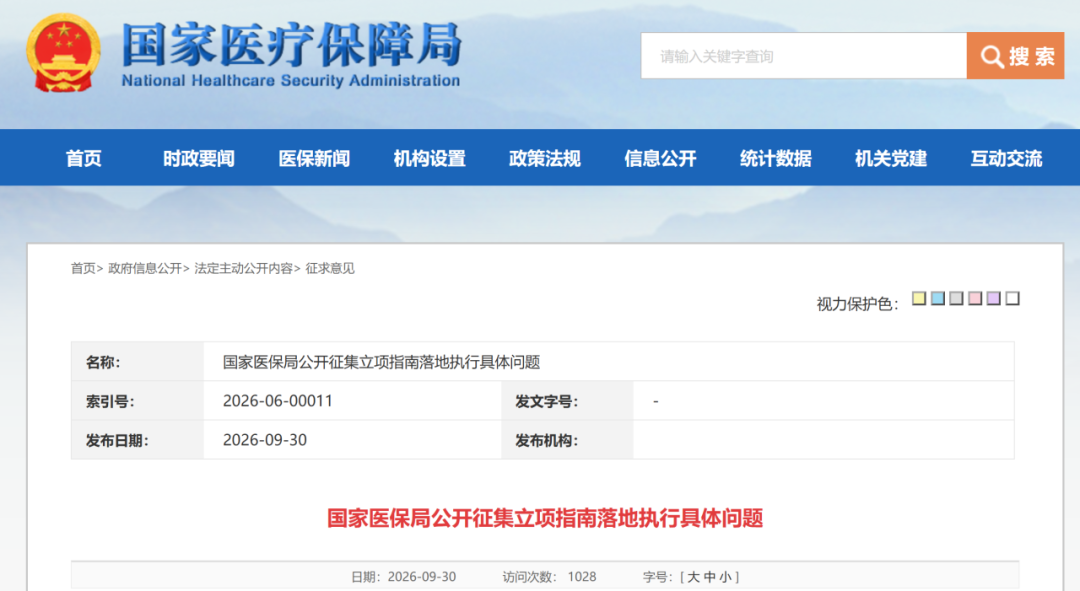
Task: Pick the gray eye-protection color swatch
Action: click(x=956, y=298)
